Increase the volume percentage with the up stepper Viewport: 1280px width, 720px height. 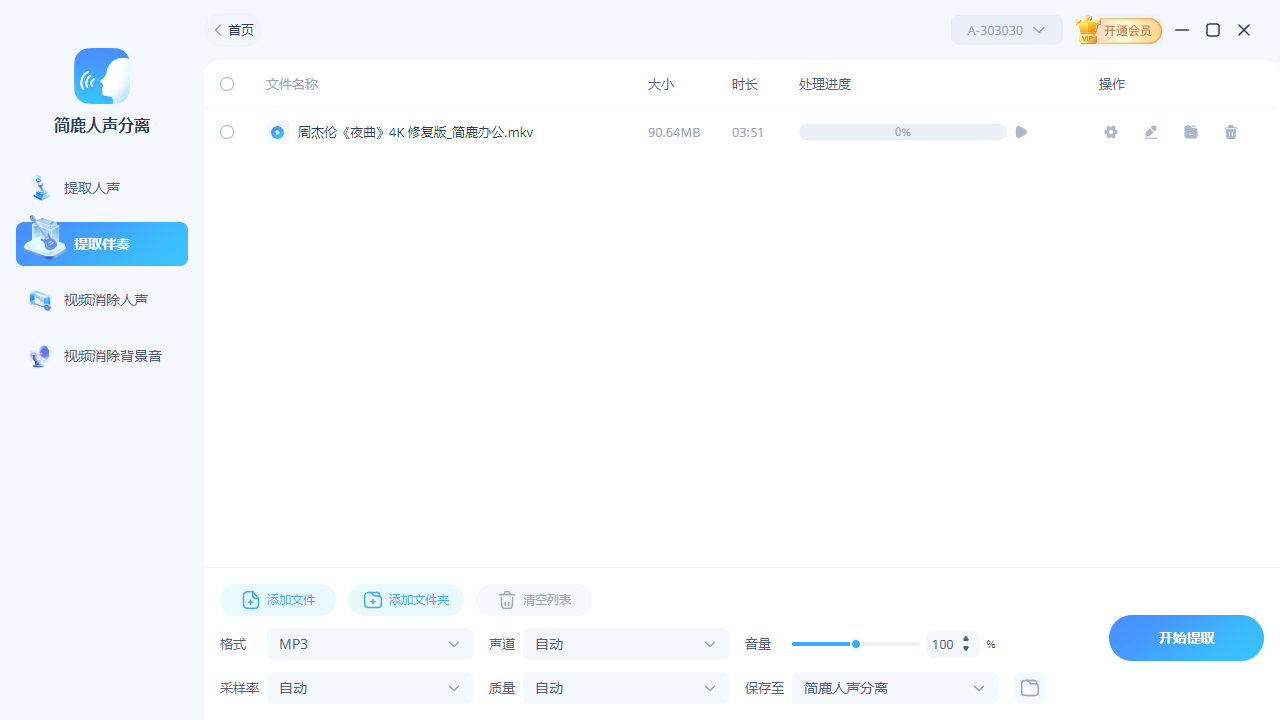pyautogui.click(x=966, y=640)
